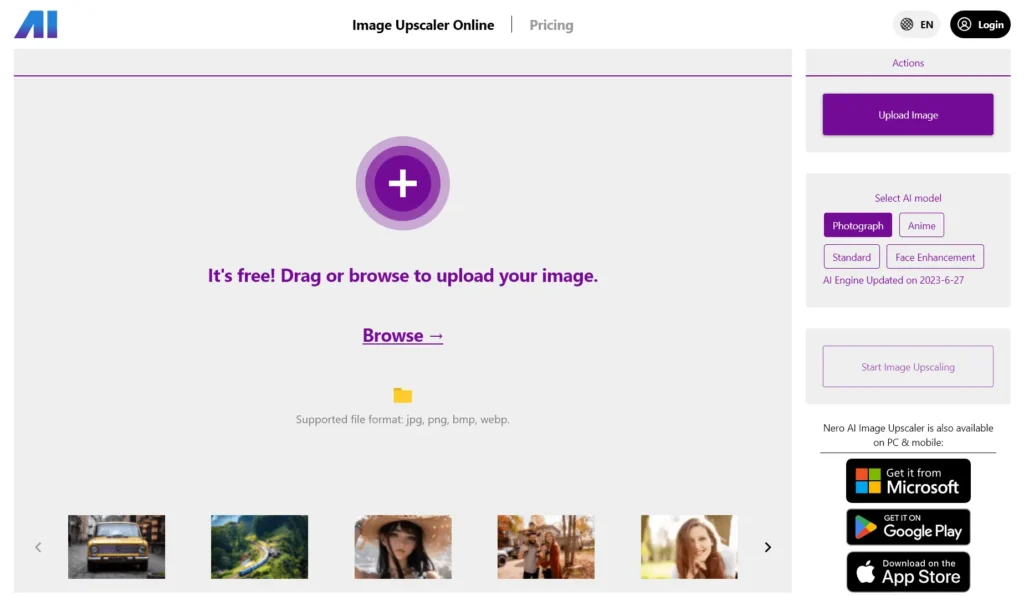
Task: Advance the carousel with the right arrow
Action: tap(767, 547)
